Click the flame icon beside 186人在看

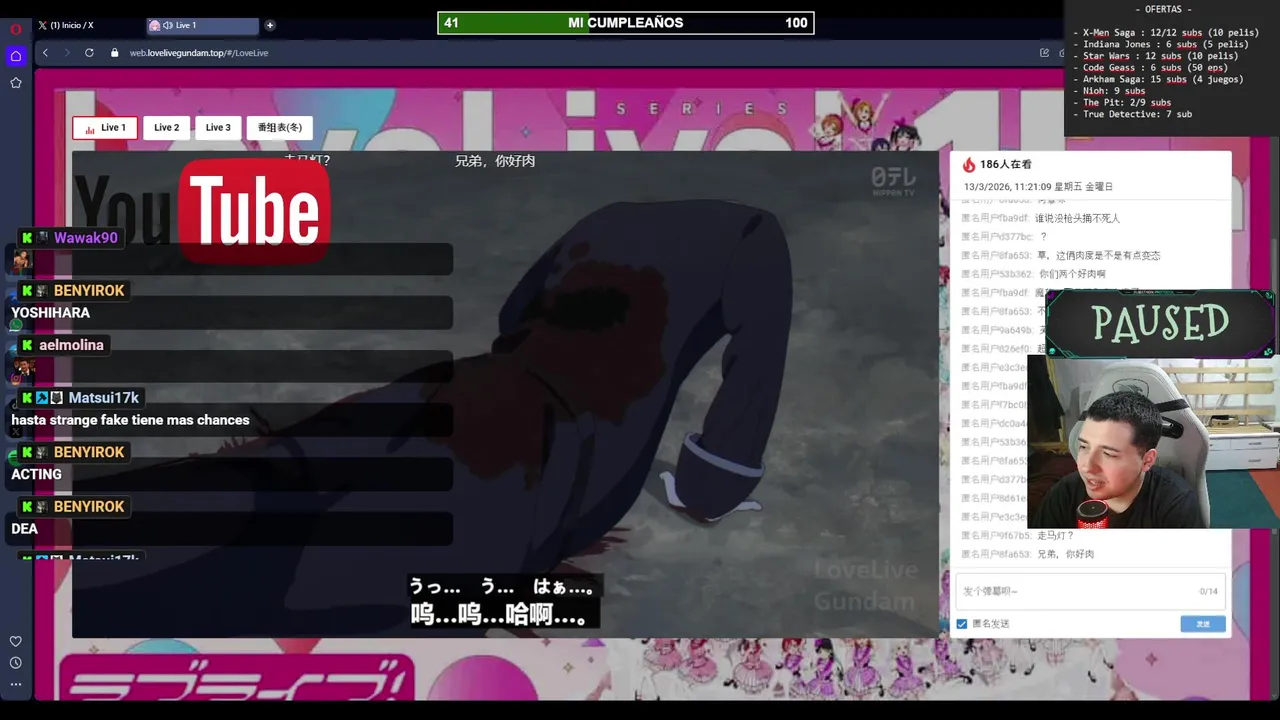(968, 165)
